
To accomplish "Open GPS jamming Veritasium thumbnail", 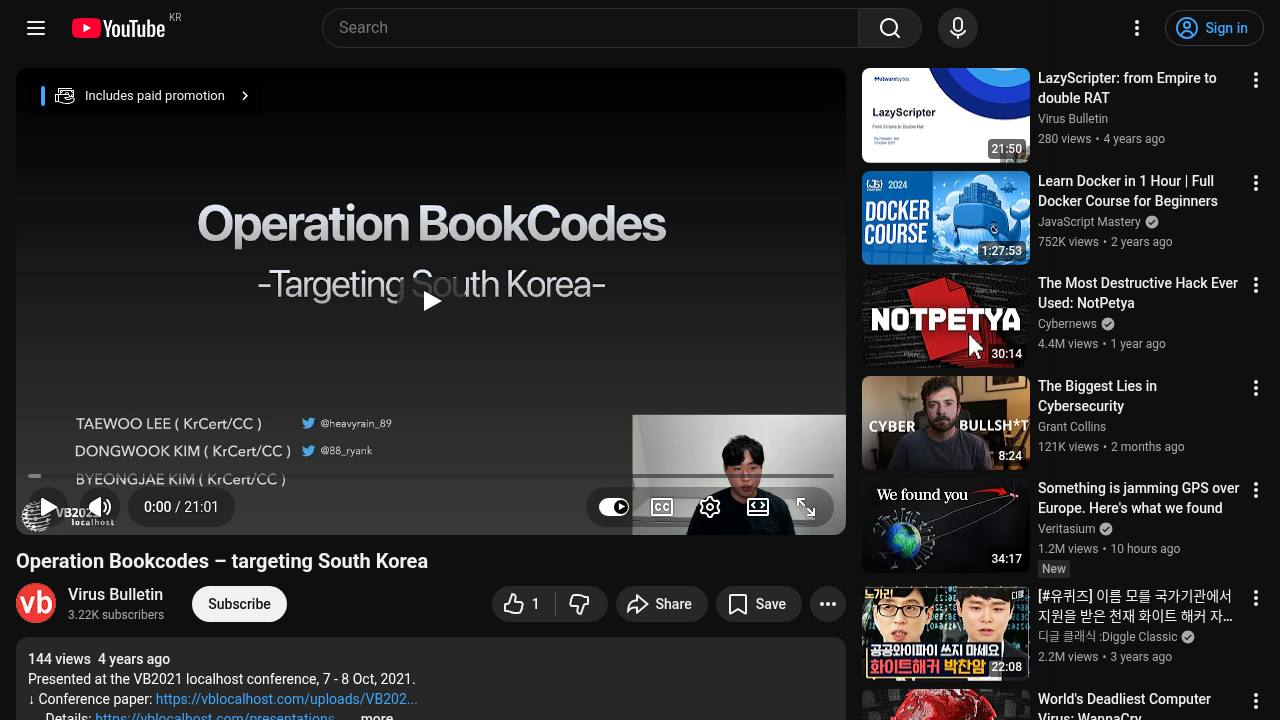I will (x=946, y=525).
